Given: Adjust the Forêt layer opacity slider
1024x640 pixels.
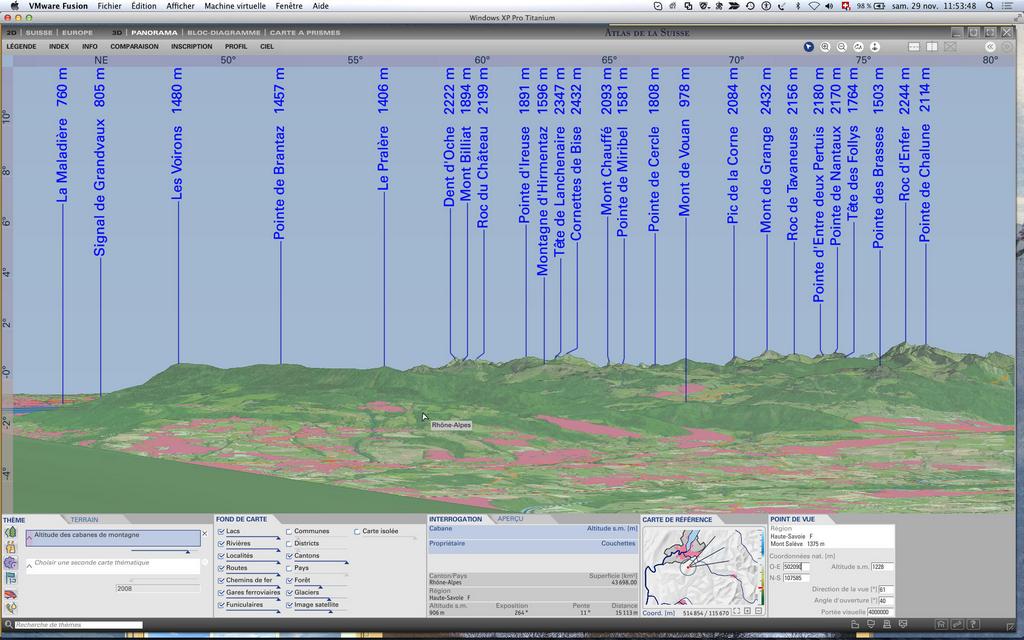Looking at the screenshot, I should pyautogui.click(x=320, y=587).
